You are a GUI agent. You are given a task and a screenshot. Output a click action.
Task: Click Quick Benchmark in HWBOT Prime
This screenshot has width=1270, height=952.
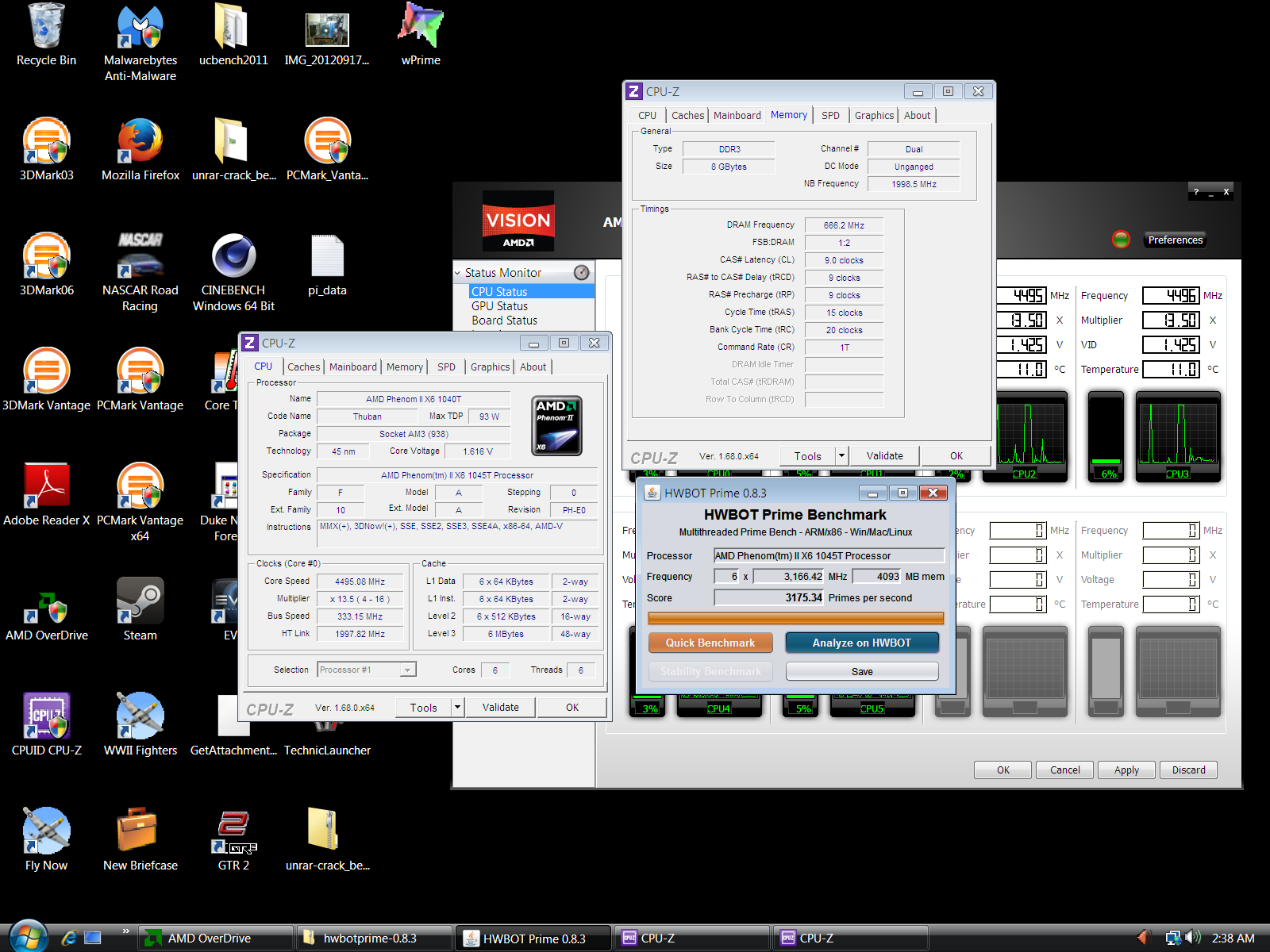710,643
